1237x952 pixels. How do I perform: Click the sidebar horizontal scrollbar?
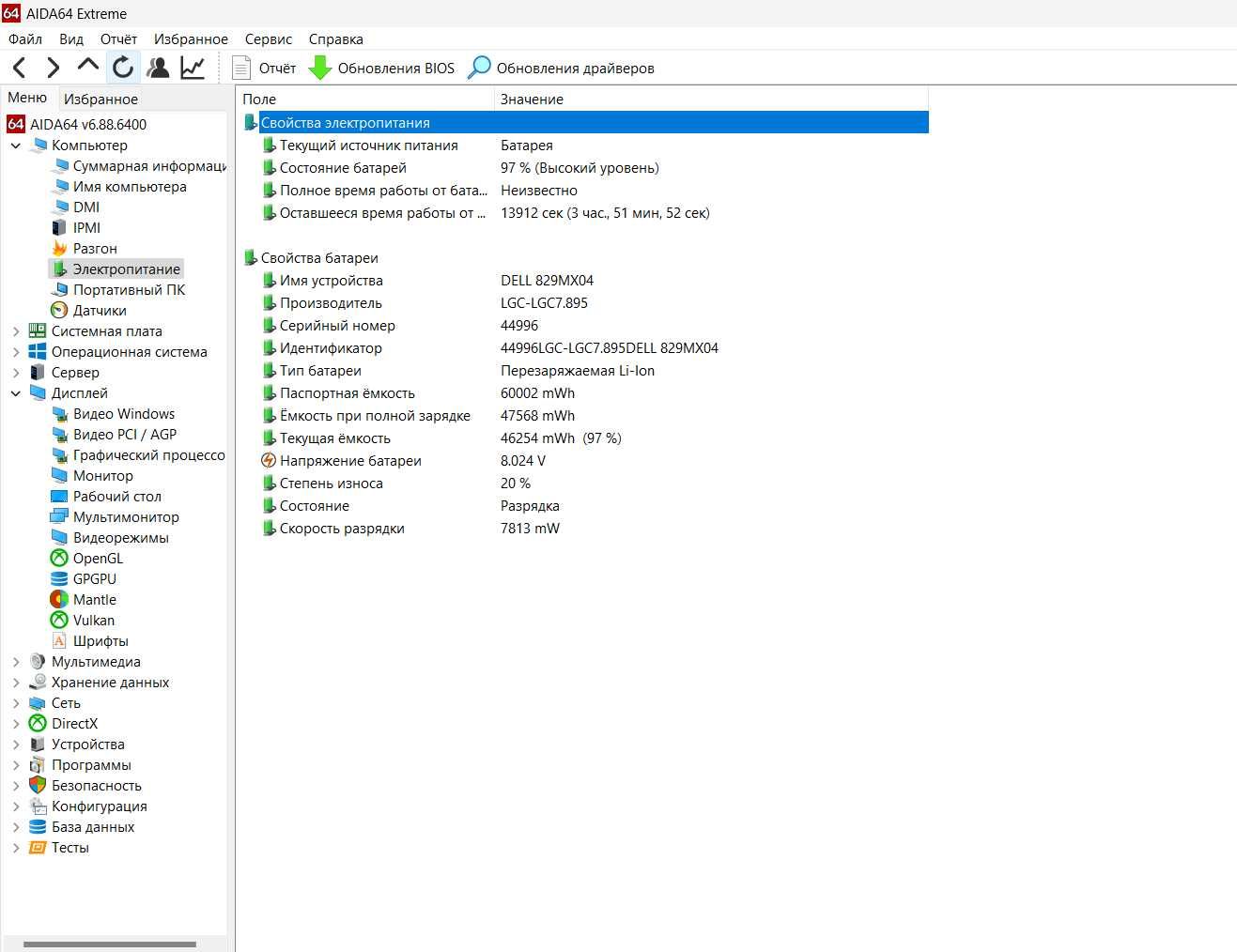coord(110,944)
